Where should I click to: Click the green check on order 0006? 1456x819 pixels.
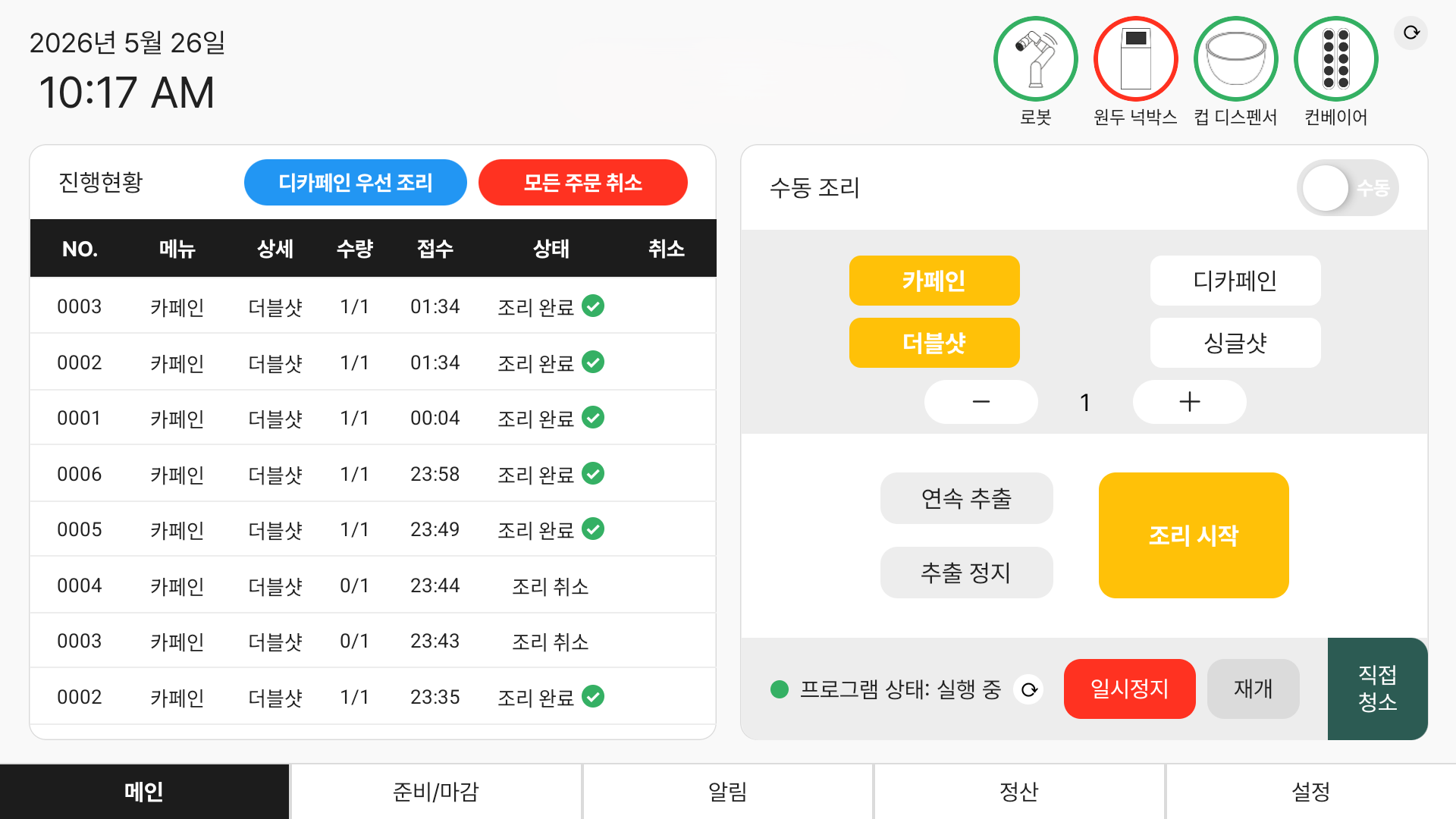(593, 474)
